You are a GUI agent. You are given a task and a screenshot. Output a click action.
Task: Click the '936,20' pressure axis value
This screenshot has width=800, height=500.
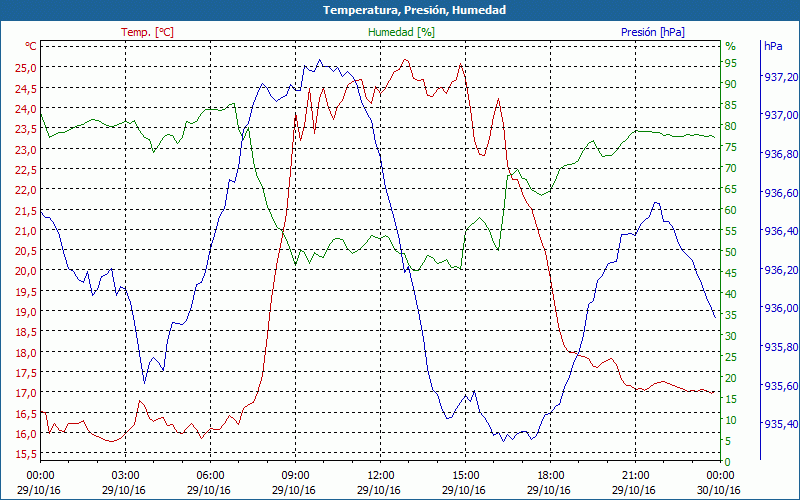(781, 270)
